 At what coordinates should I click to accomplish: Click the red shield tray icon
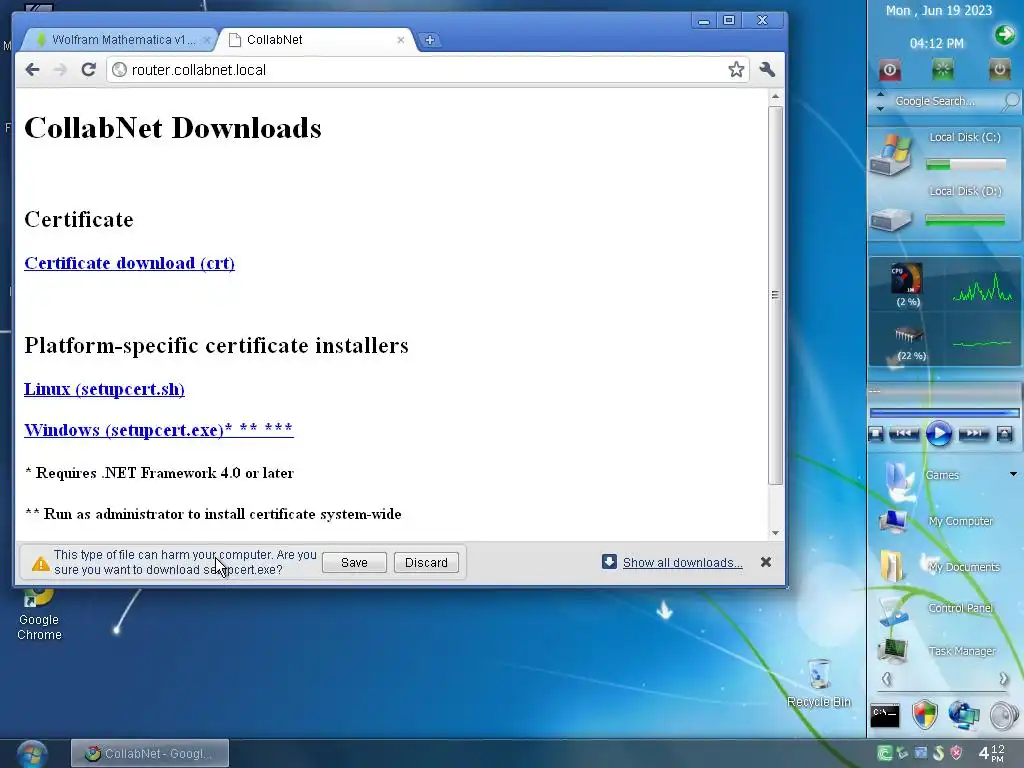coord(956,753)
